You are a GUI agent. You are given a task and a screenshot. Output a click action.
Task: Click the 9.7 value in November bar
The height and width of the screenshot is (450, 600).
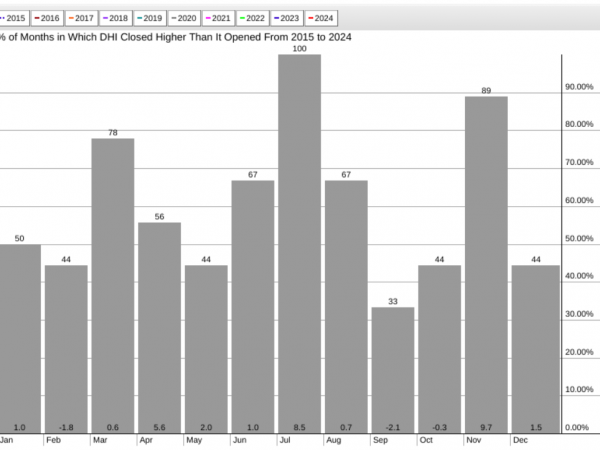pyautogui.click(x=486, y=427)
